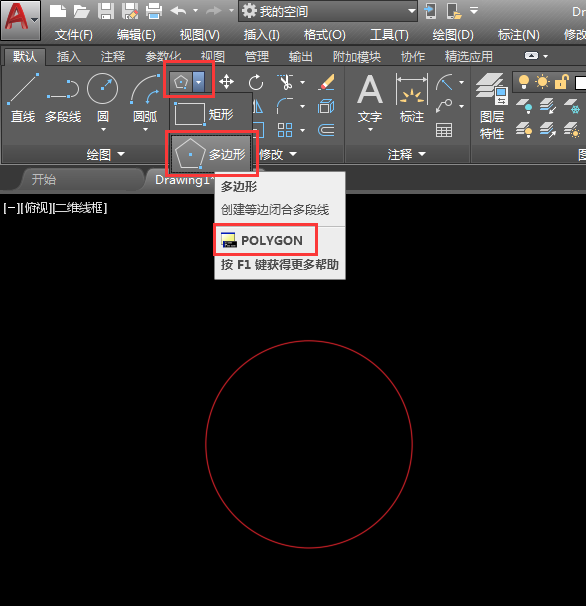Open the 编辑(E) menu

click(x=136, y=35)
